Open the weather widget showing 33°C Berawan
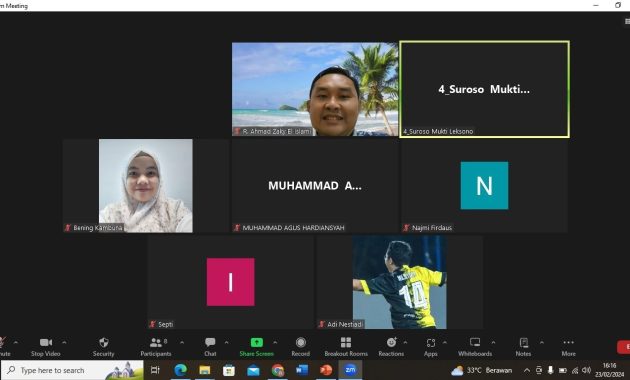630x380 pixels. click(x=481, y=370)
